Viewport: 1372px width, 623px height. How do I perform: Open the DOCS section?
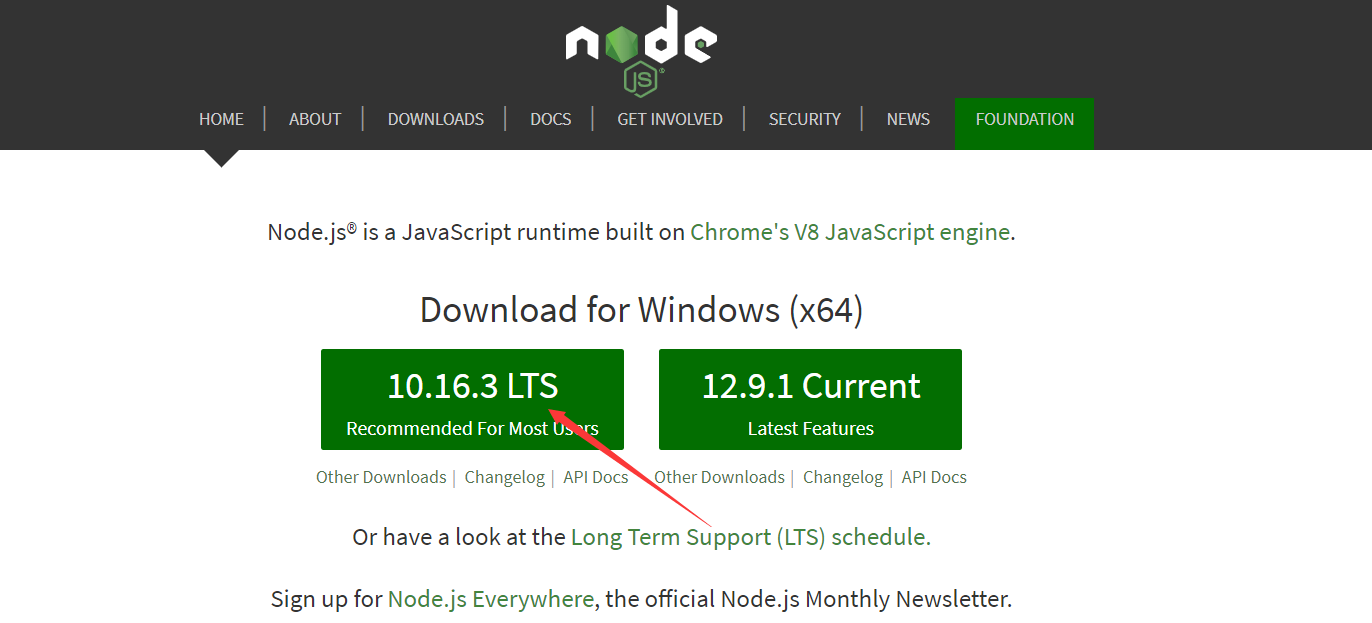pos(551,119)
